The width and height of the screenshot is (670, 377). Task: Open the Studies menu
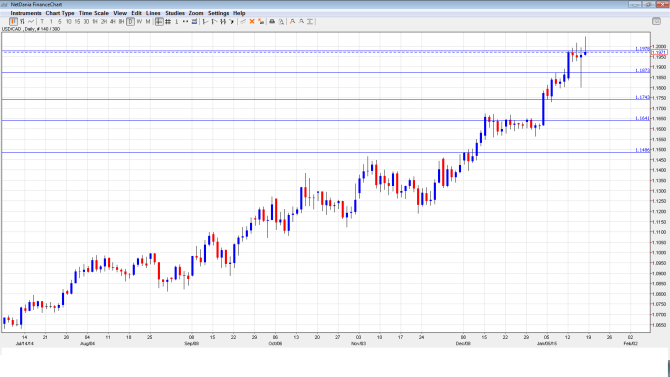tap(175, 13)
